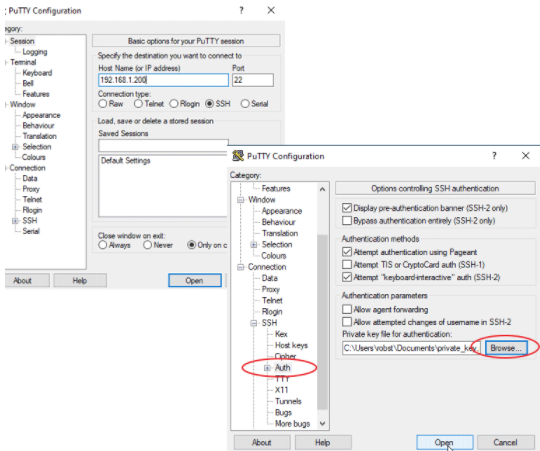Choose Never for close window on exit

tap(147, 245)
